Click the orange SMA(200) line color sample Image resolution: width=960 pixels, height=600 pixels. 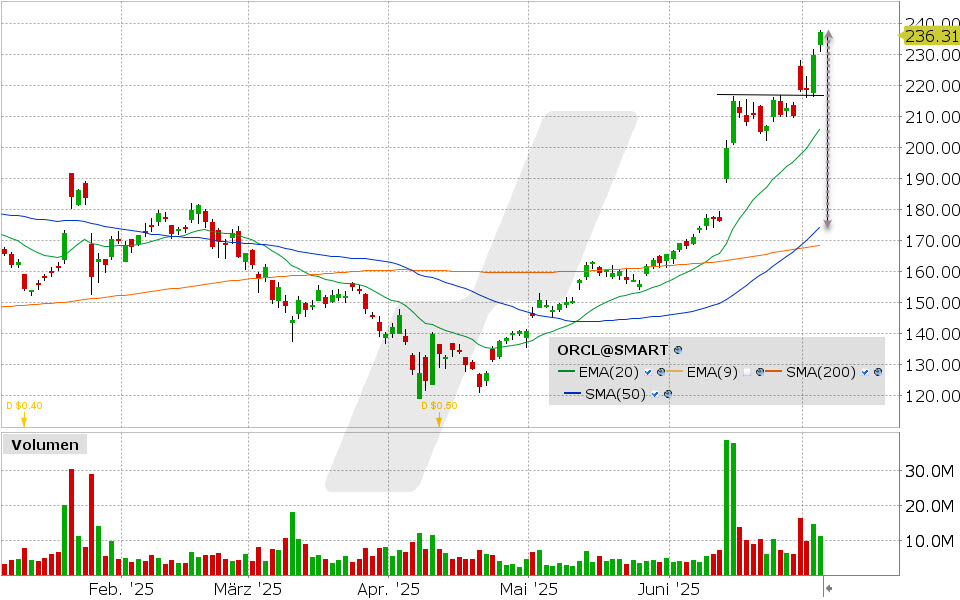click(x=774, y=372)
